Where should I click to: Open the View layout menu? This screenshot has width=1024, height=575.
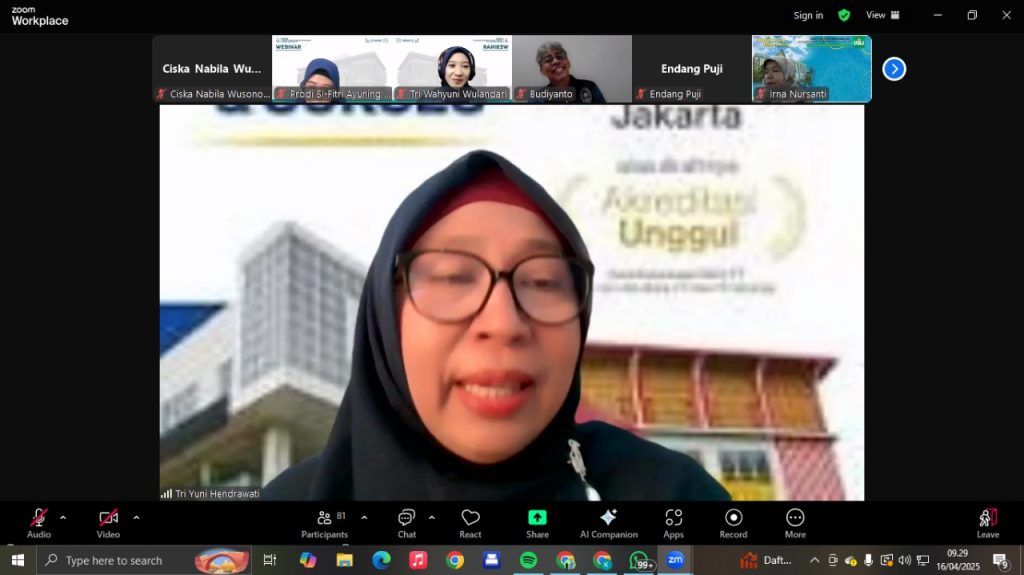882,15
